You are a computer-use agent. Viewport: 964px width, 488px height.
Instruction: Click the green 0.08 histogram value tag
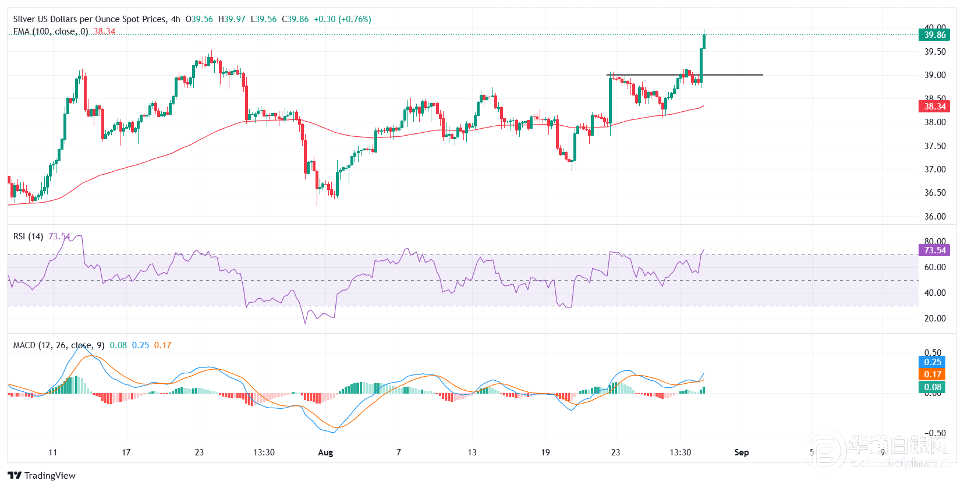pyautogui.click(x=933, y=386)
